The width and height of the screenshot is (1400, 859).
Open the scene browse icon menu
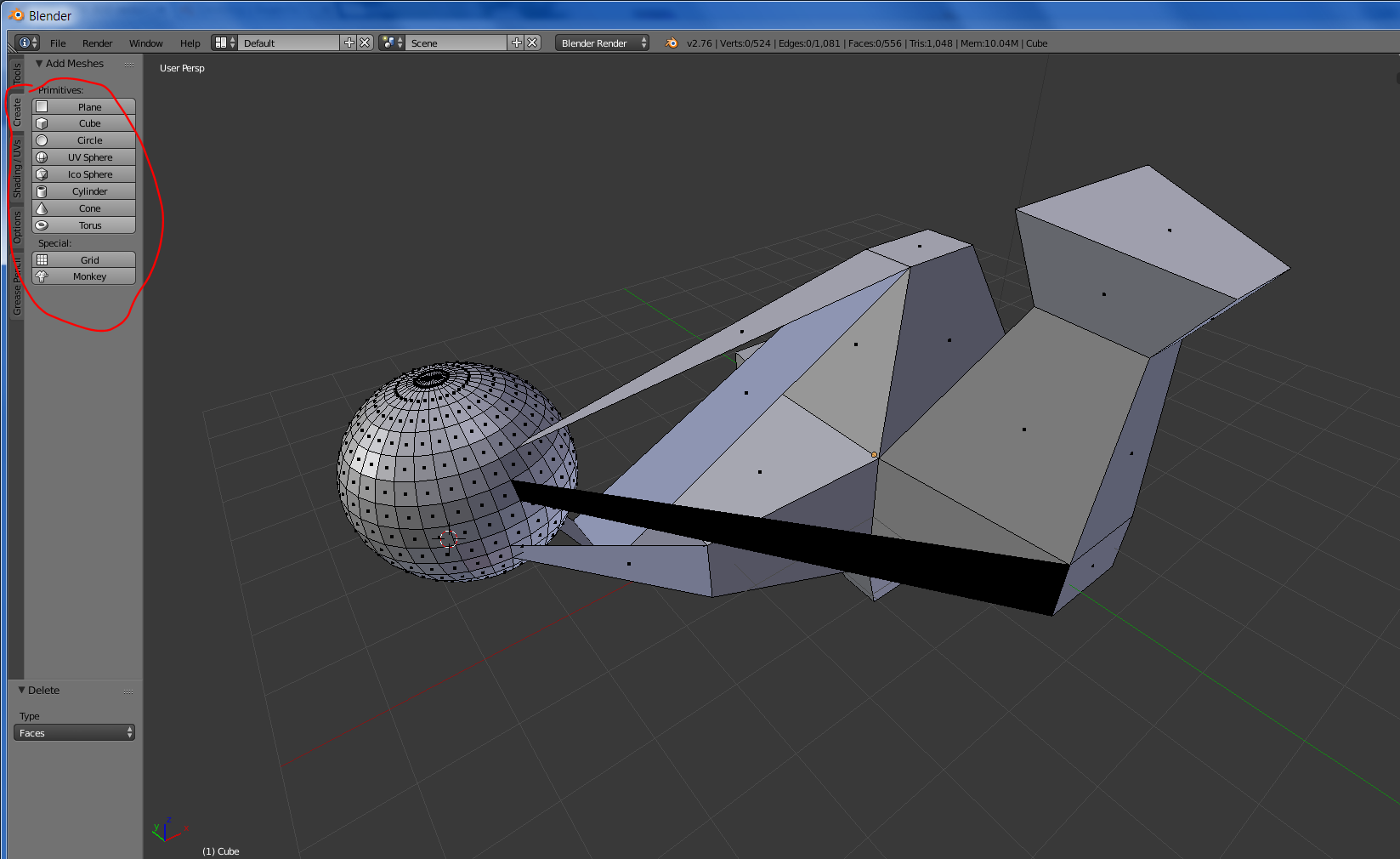pyautogui.click(x=392, y=43)
